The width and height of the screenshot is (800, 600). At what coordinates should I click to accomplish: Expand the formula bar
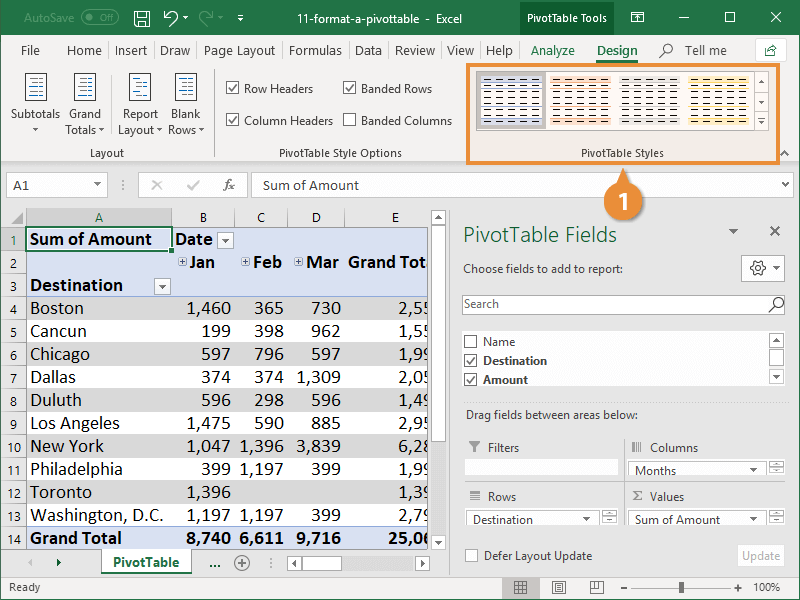[x=785, y=184]
